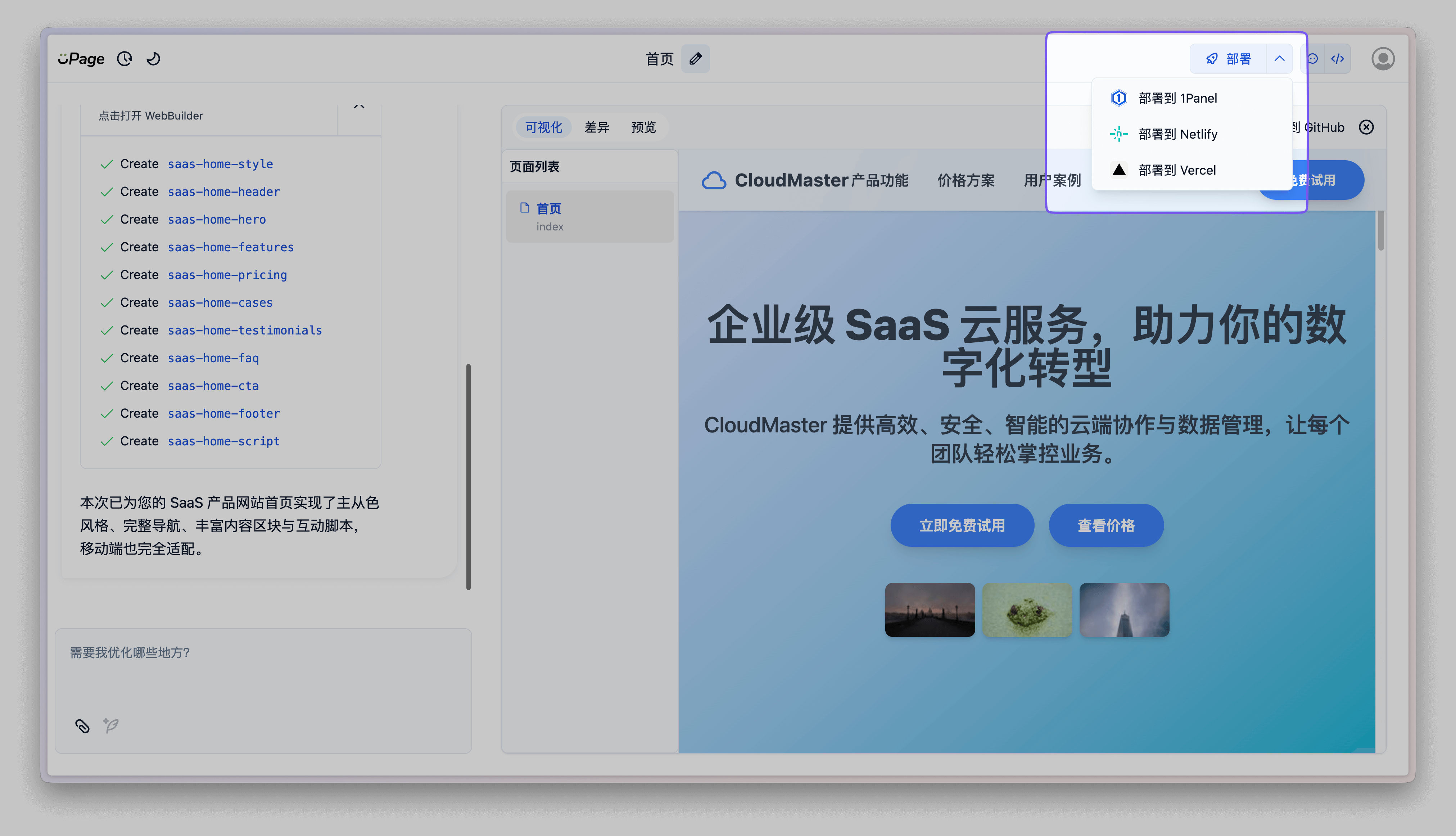Toggle dark mode moon icon
Image resolution: width=1456 pixels, height=836 pixels.
153,59
